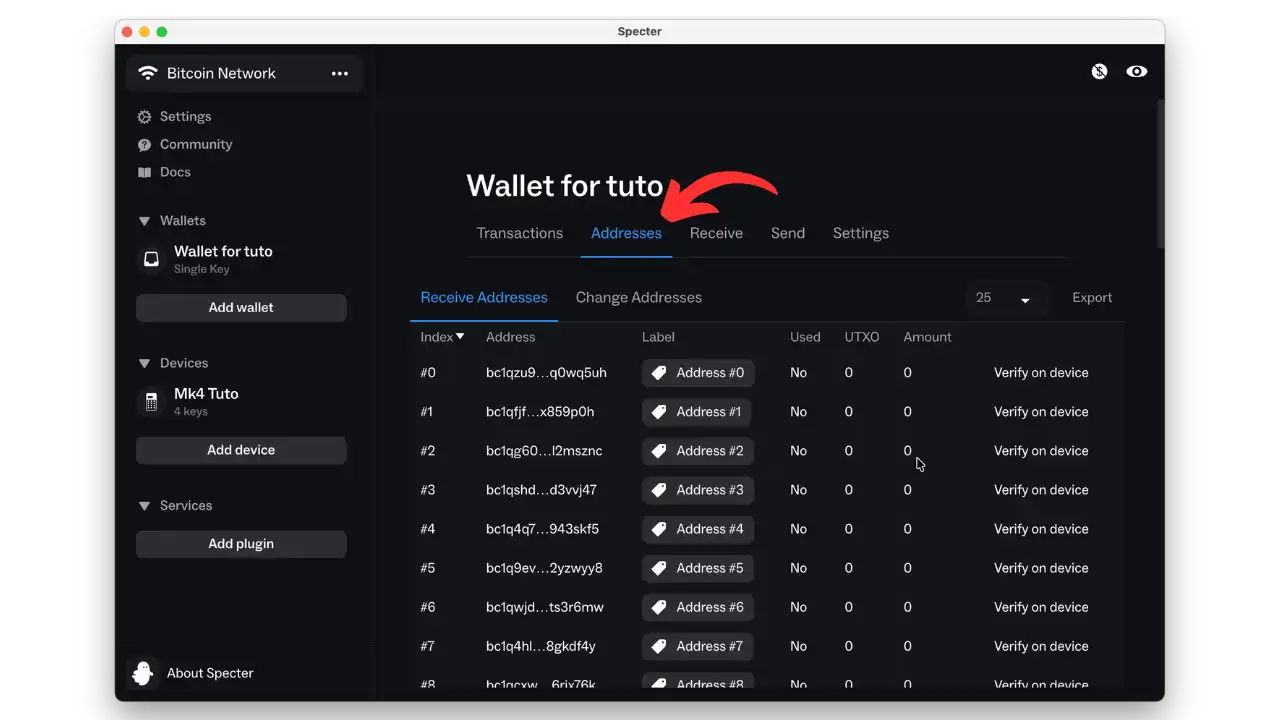
Task: Select the Addresses tab
Action: tap(626, 233)
